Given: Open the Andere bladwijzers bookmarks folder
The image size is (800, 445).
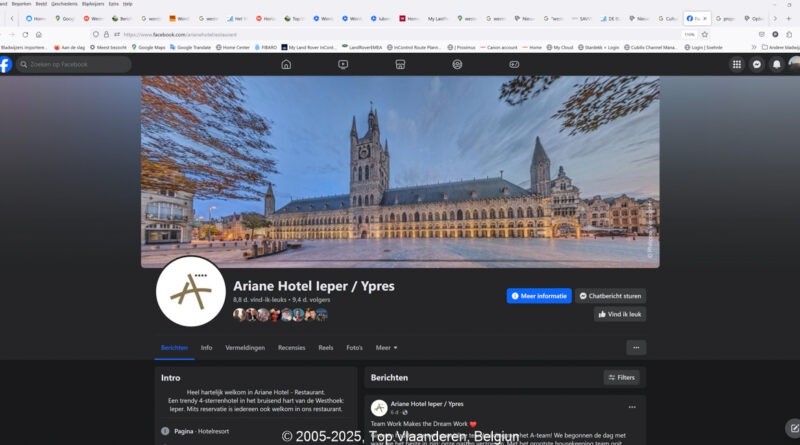Looking at the screenshot, I should pyautogui.click(x=781, y=47).
